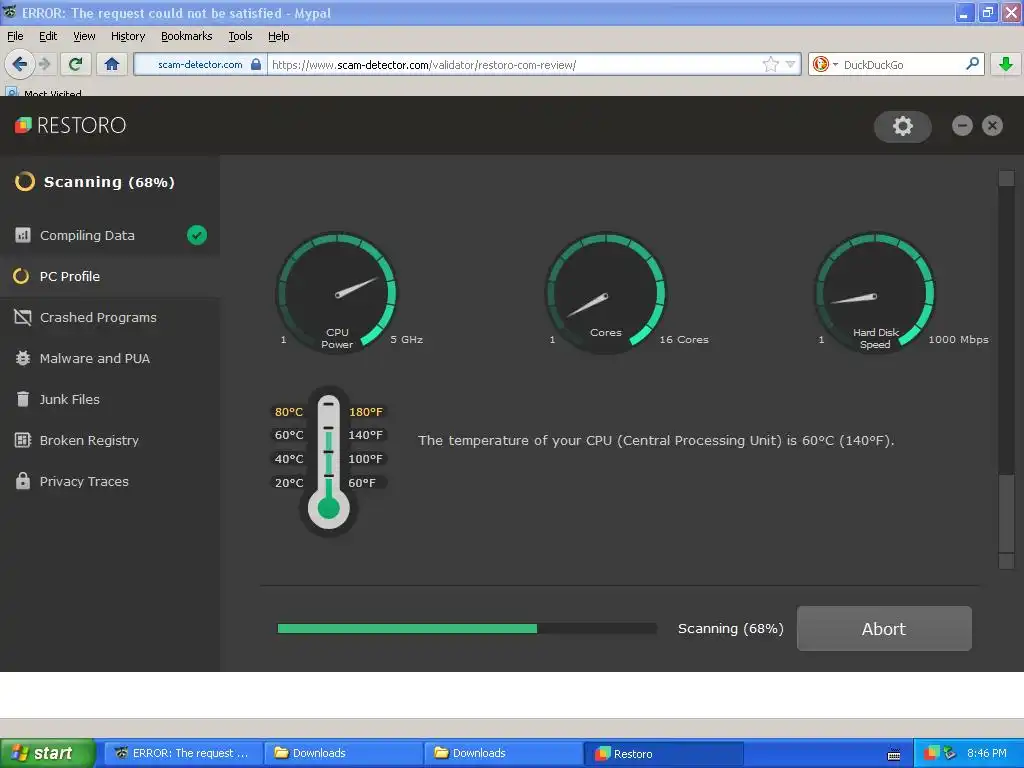Screen dimensions: 1024x768
Task: Select Privacy Traces in sidebar
Action: coord(110,481)
